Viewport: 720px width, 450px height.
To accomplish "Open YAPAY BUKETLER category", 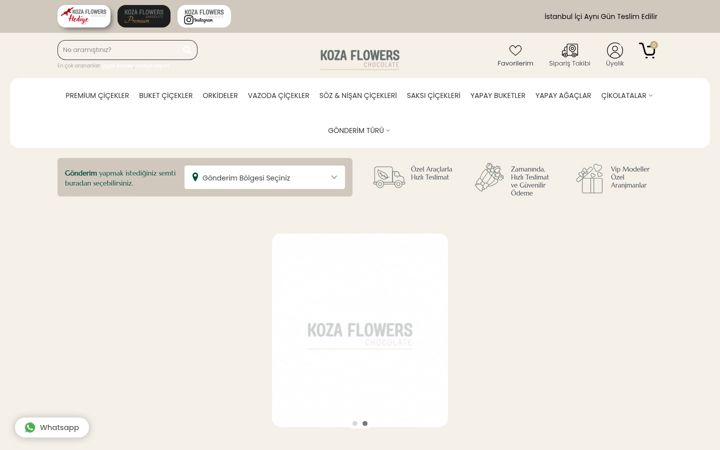I will point(498,96).
